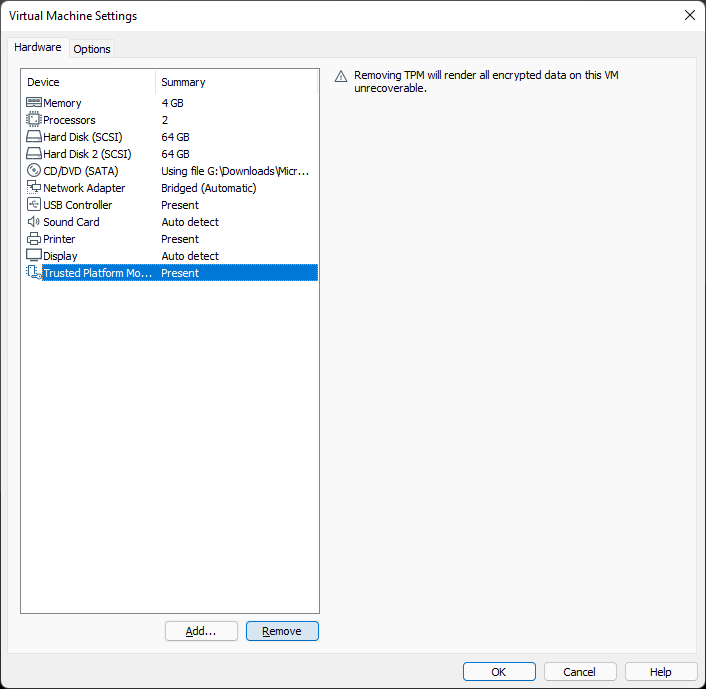
Task: Click the USB Controller icon
Action: (x=34, y=204)
